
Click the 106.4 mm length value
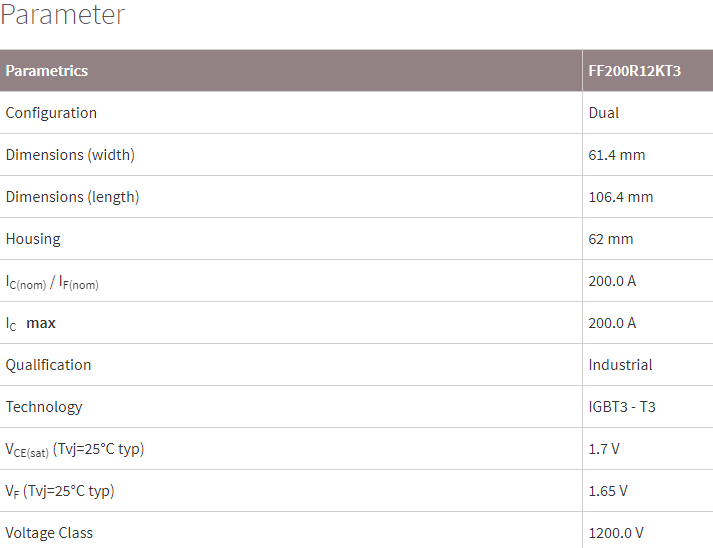click(621, 197)
